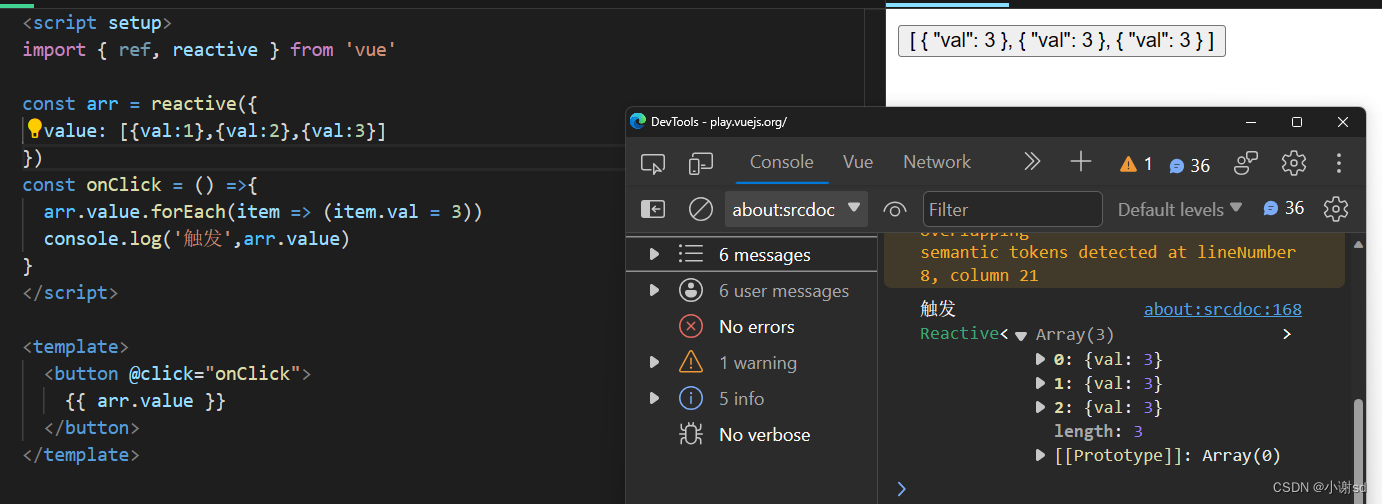Open the 36 issues badge in console toolbar
Screen dimensions: 1382x504
tap(1284, 208)
